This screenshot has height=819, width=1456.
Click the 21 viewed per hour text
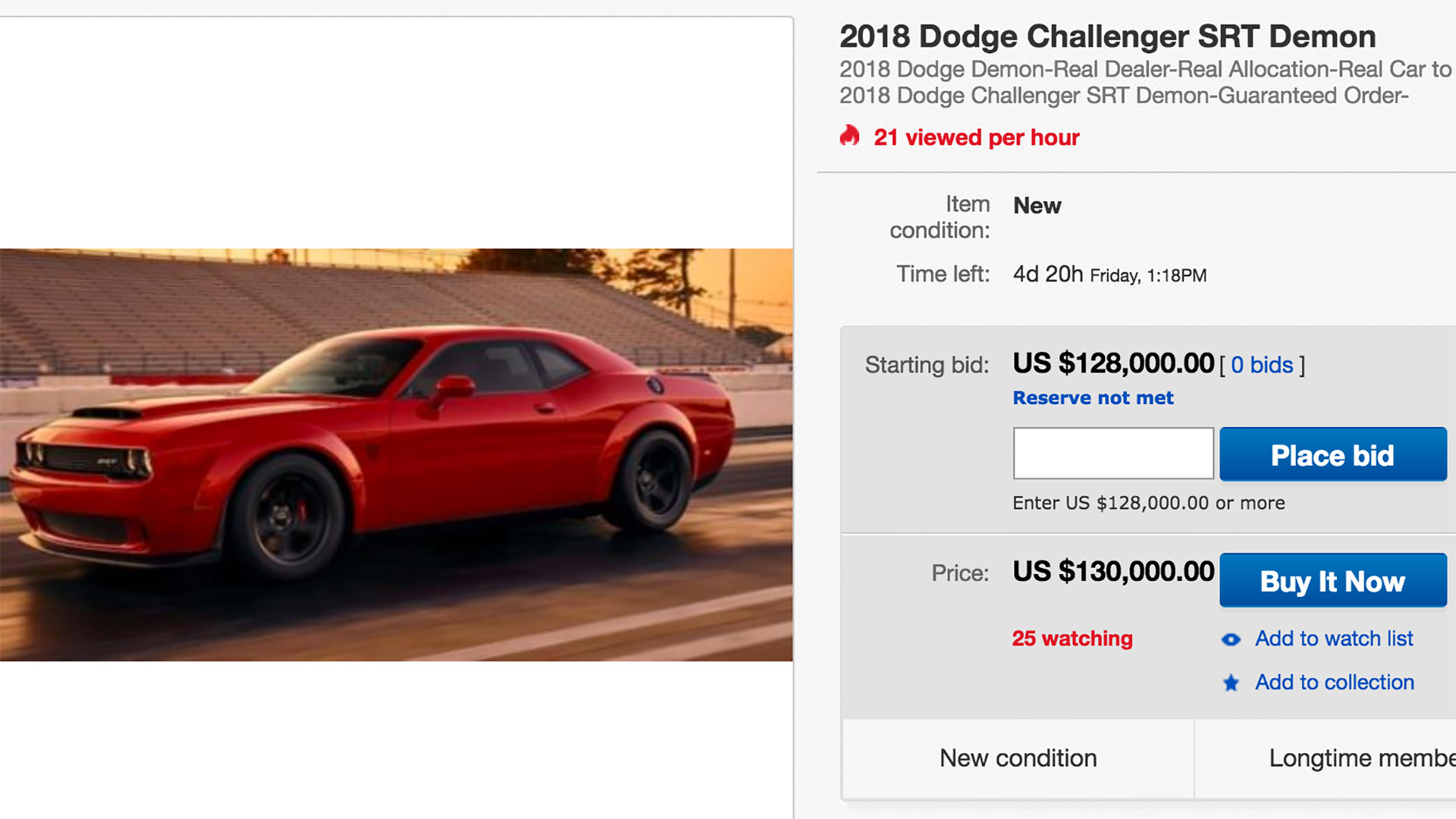(976, 137)
